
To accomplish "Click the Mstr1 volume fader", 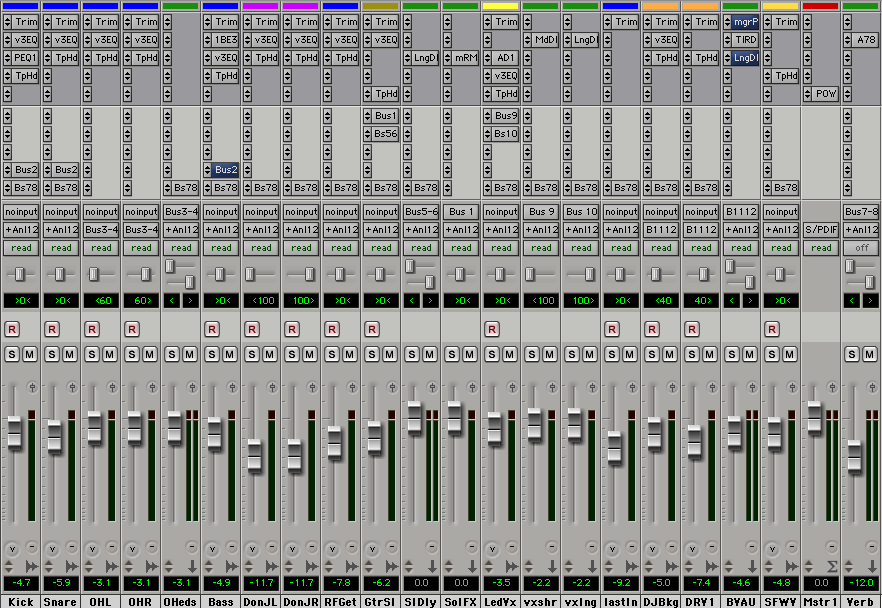I will [814, 417].
